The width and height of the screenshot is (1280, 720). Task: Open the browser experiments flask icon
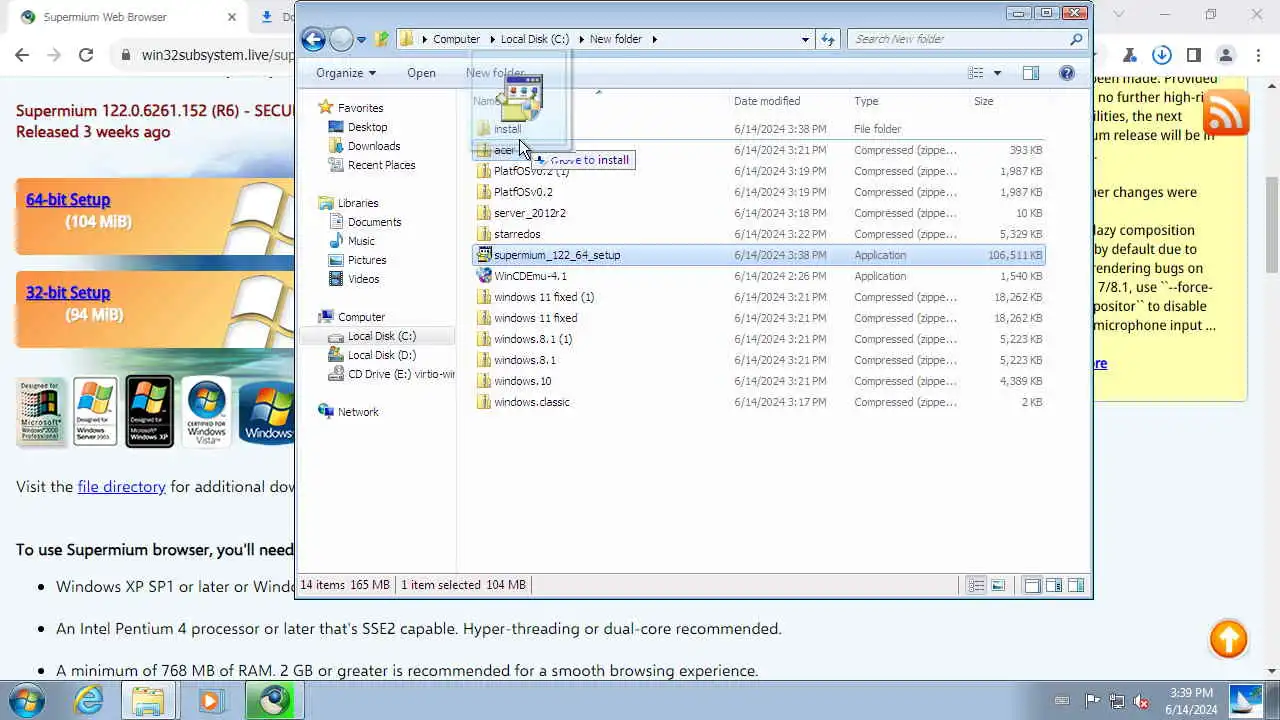point(1129,55)
